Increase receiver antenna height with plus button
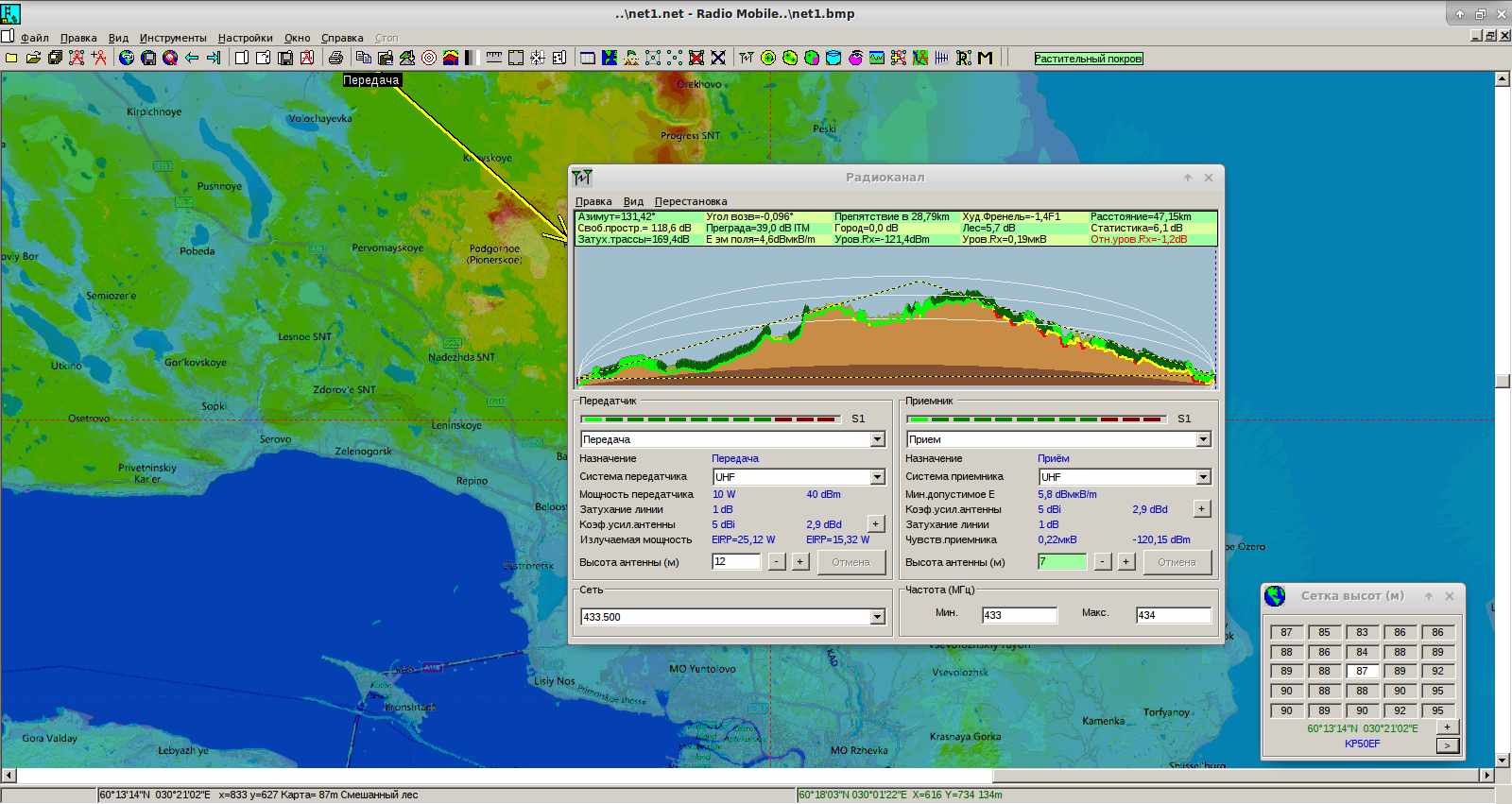 pyautogui.click(x=1125, y=562)
